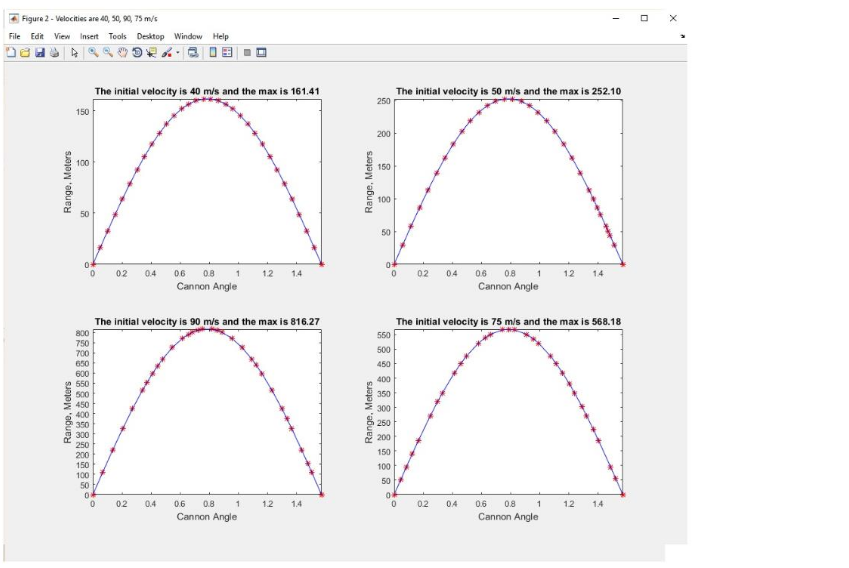This screenshot has width=849, height=568.
Task: Open the File menu
Action: pyautogui.click(x=15, y=36)
